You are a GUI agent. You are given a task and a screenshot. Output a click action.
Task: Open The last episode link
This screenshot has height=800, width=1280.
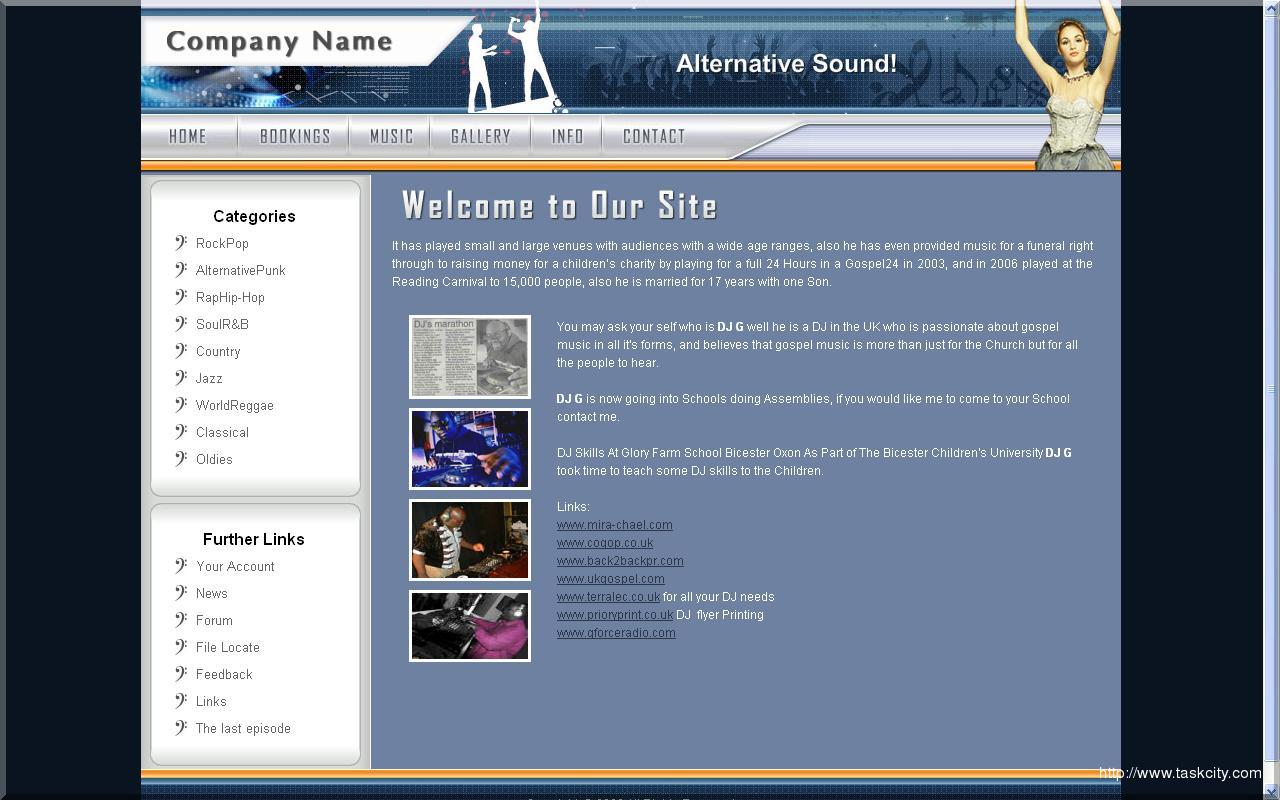pyautogui.click(x=243, y=728)
